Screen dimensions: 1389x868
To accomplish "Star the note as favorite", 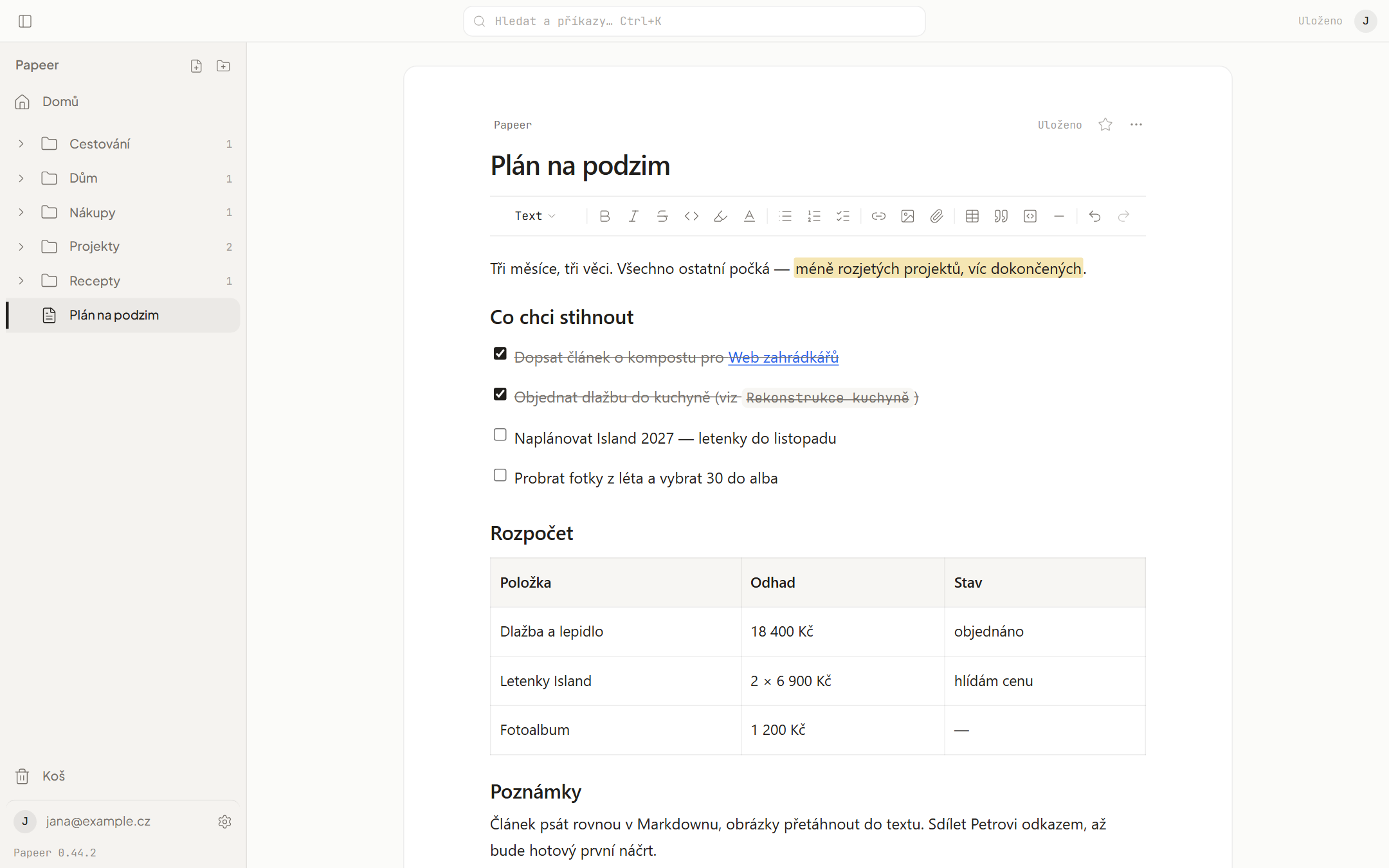I will (1105, 125).
